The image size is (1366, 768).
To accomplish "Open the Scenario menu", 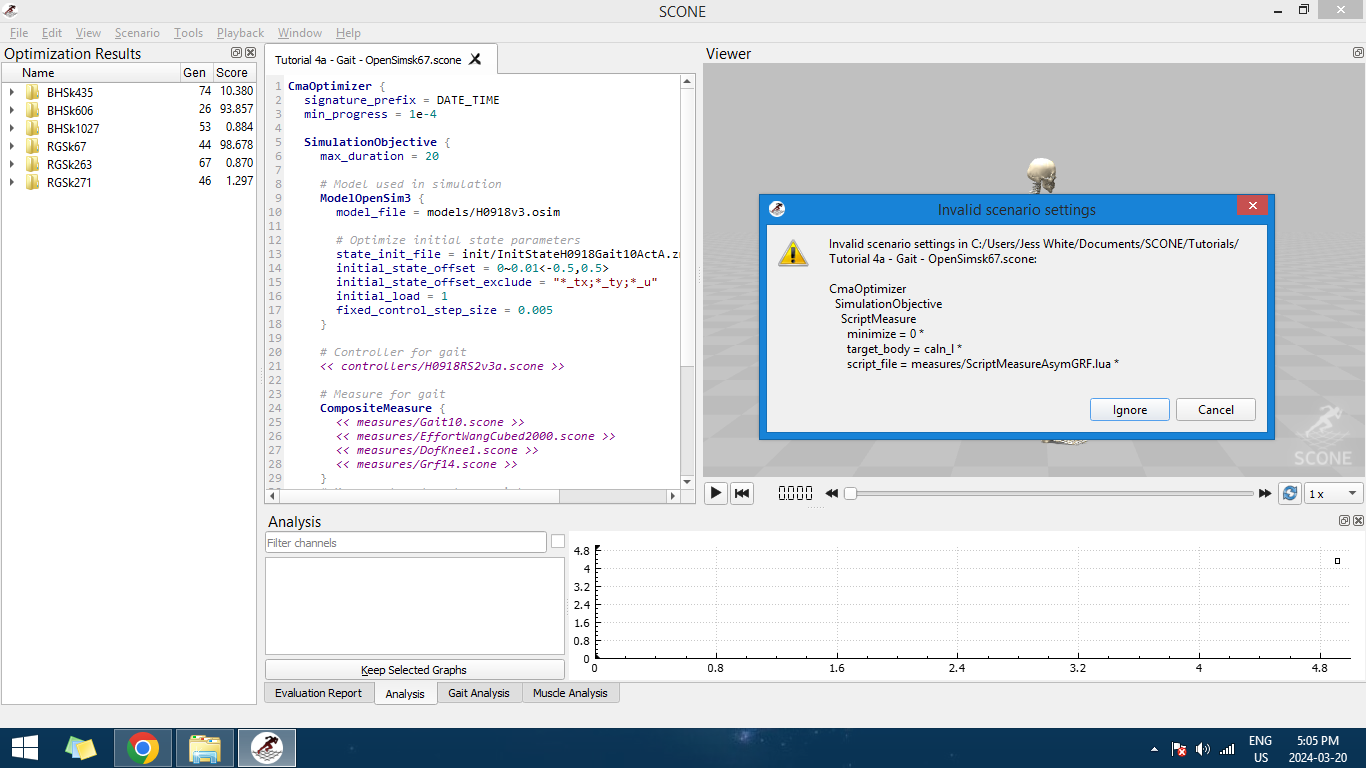I will tap(137, 33).
